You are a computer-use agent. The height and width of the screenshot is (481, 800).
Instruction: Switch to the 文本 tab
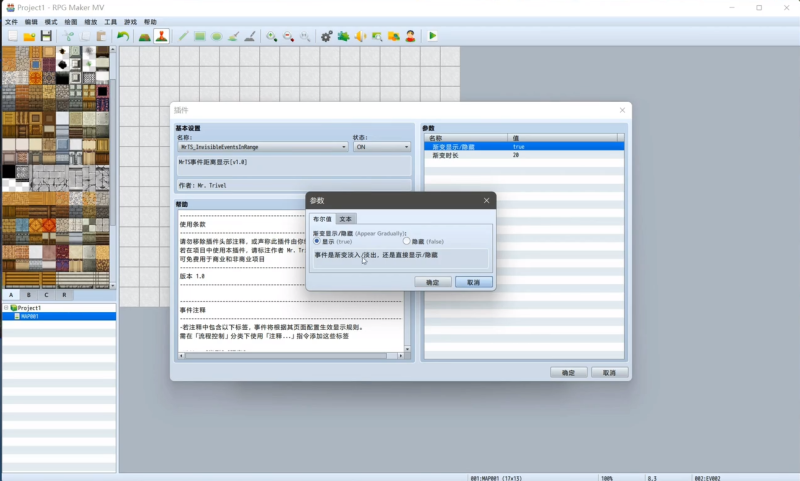pos(346,219)
